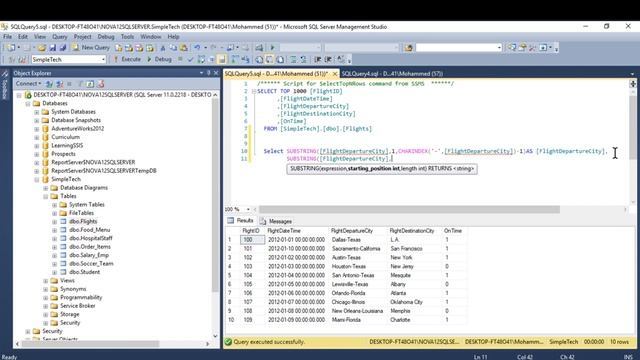Expand the AdventureWorks2012 database node

pos(37,129)
